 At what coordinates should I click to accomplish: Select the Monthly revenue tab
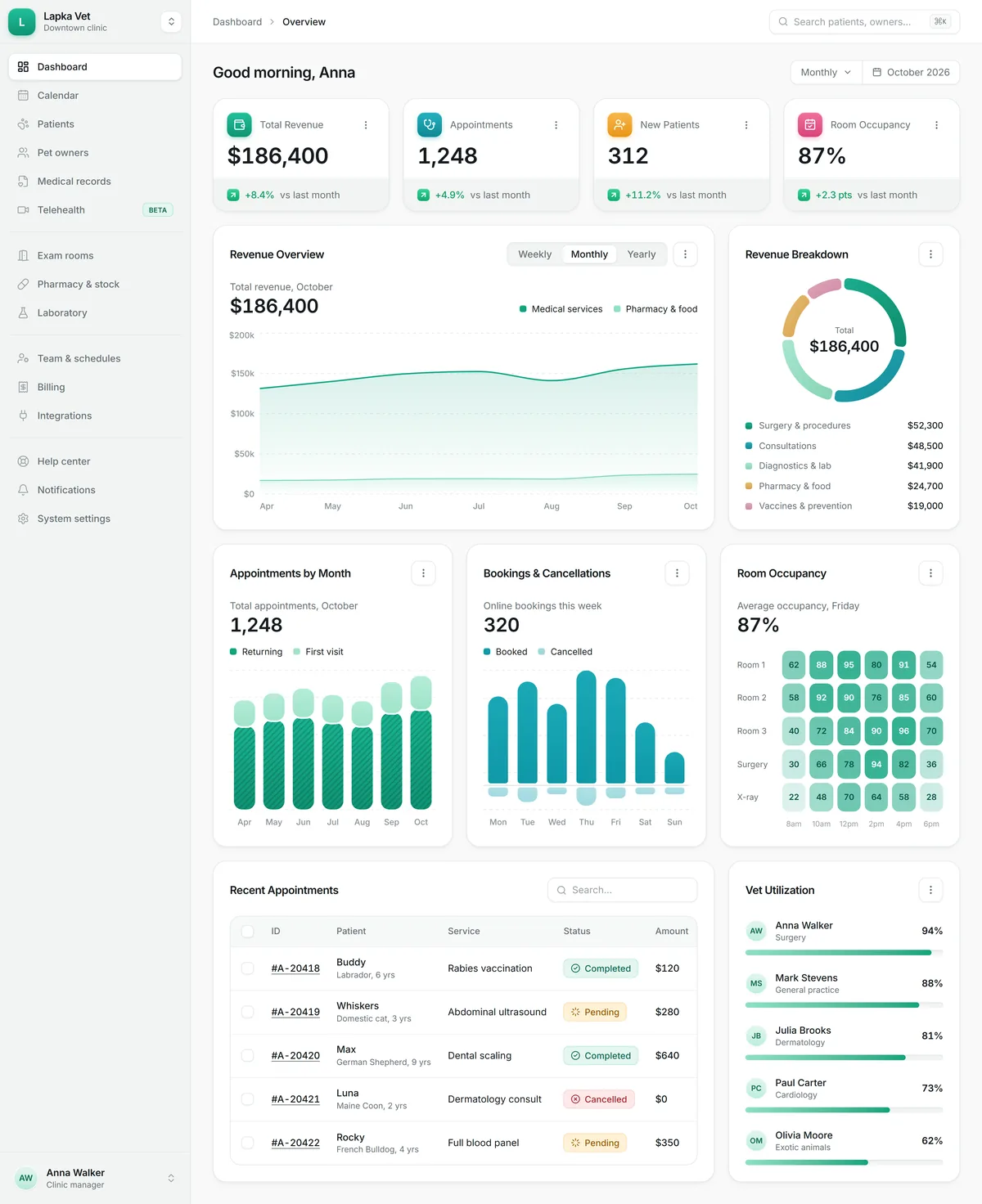click(589, 254)
